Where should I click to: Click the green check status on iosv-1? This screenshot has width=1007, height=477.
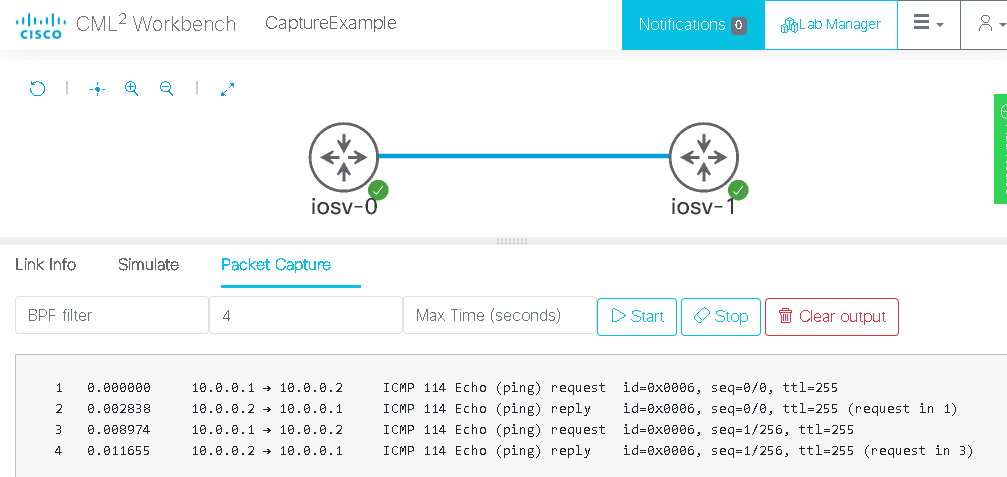click(x=739, y=190)
